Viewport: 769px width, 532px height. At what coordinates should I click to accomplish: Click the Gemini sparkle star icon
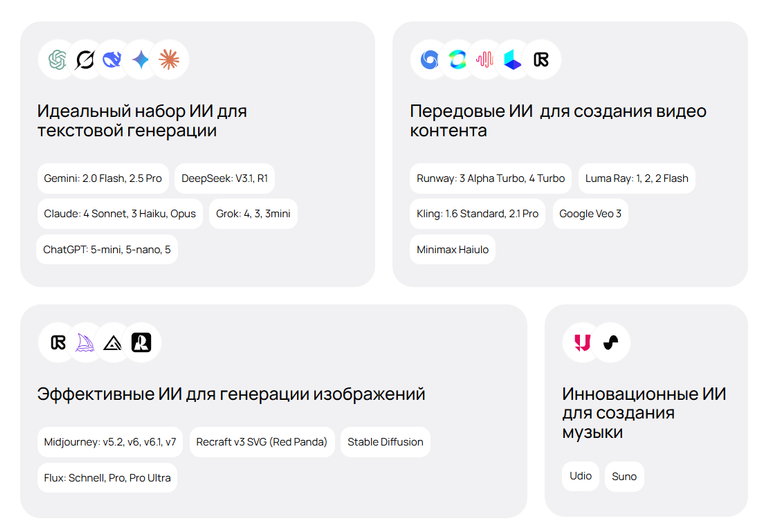(141, 60)
